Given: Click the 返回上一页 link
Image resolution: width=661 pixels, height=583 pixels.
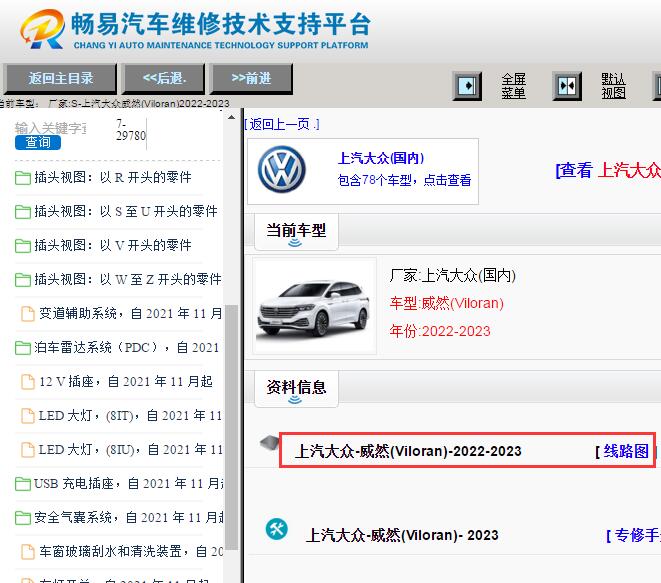Looking at the screenshot, I should [x=282, y=124].
